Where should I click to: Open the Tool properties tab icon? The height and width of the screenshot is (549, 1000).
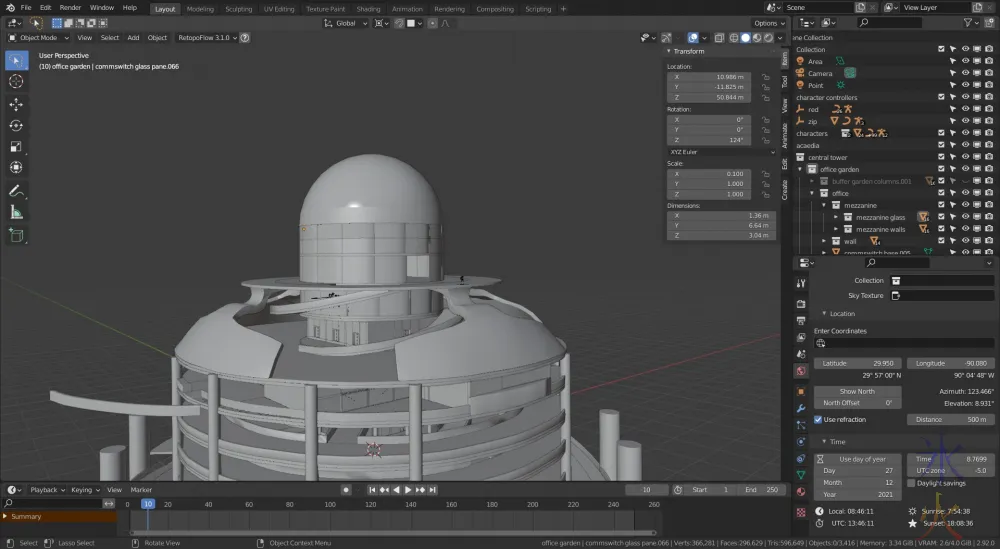[x=801, y=283]
